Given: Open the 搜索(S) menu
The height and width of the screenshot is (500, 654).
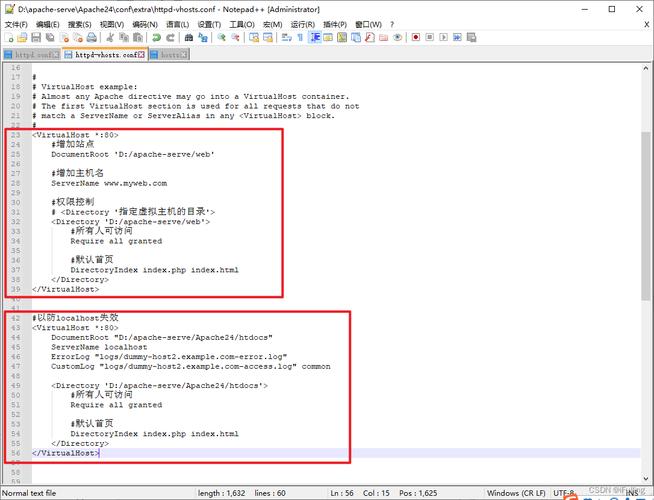Looking at the screenshot, I should (x=80, y=25).
